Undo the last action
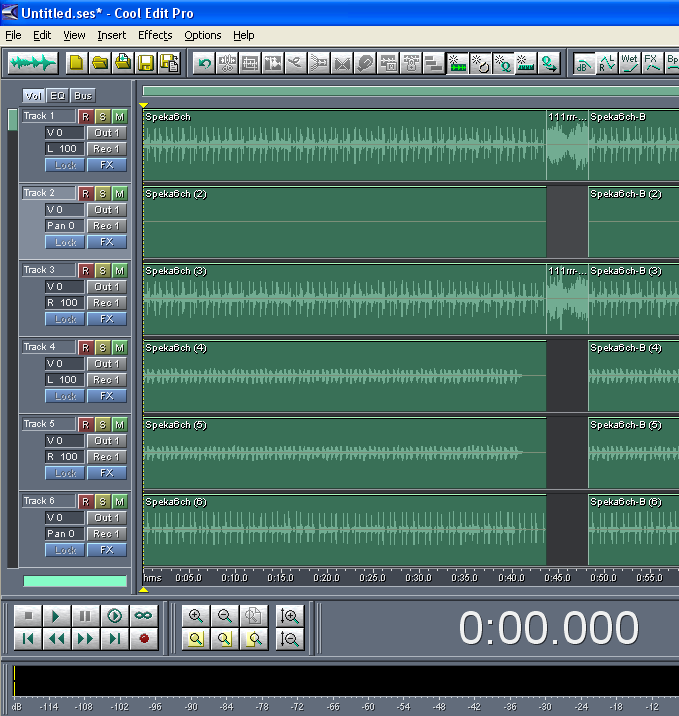This screenshot has height=716, width=679. 204,63
